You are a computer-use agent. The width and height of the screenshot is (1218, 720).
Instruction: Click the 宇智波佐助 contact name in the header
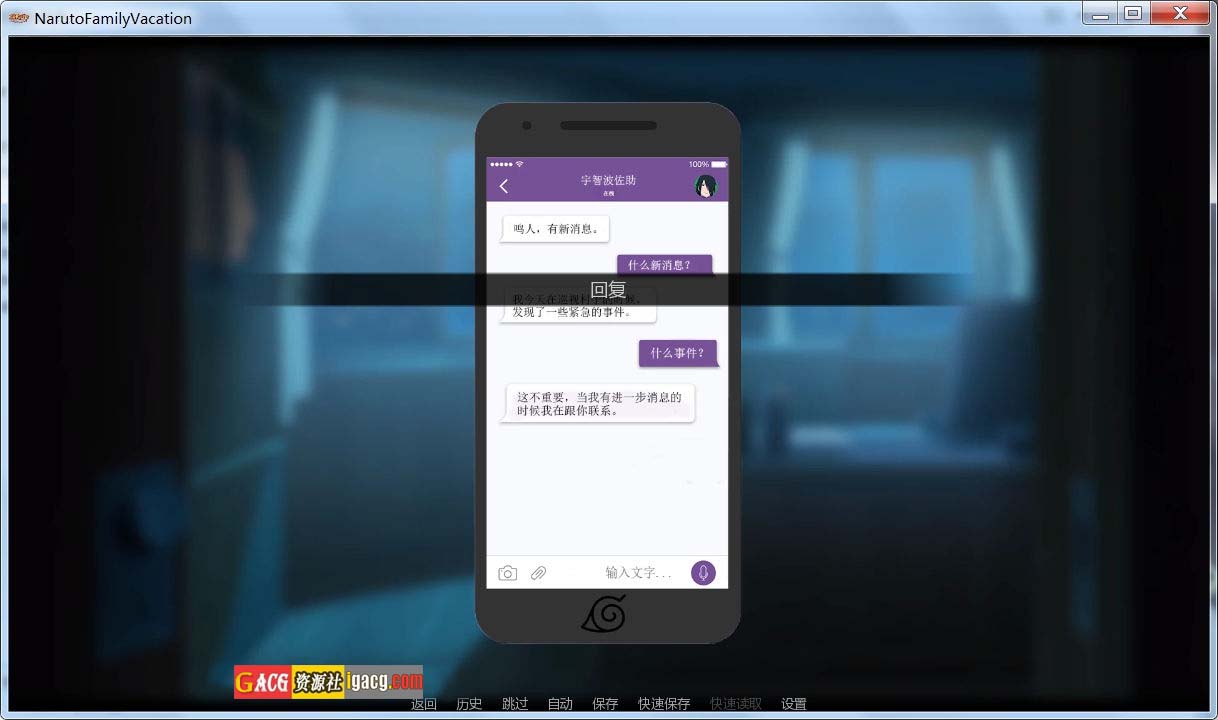[x=608, y=181]
